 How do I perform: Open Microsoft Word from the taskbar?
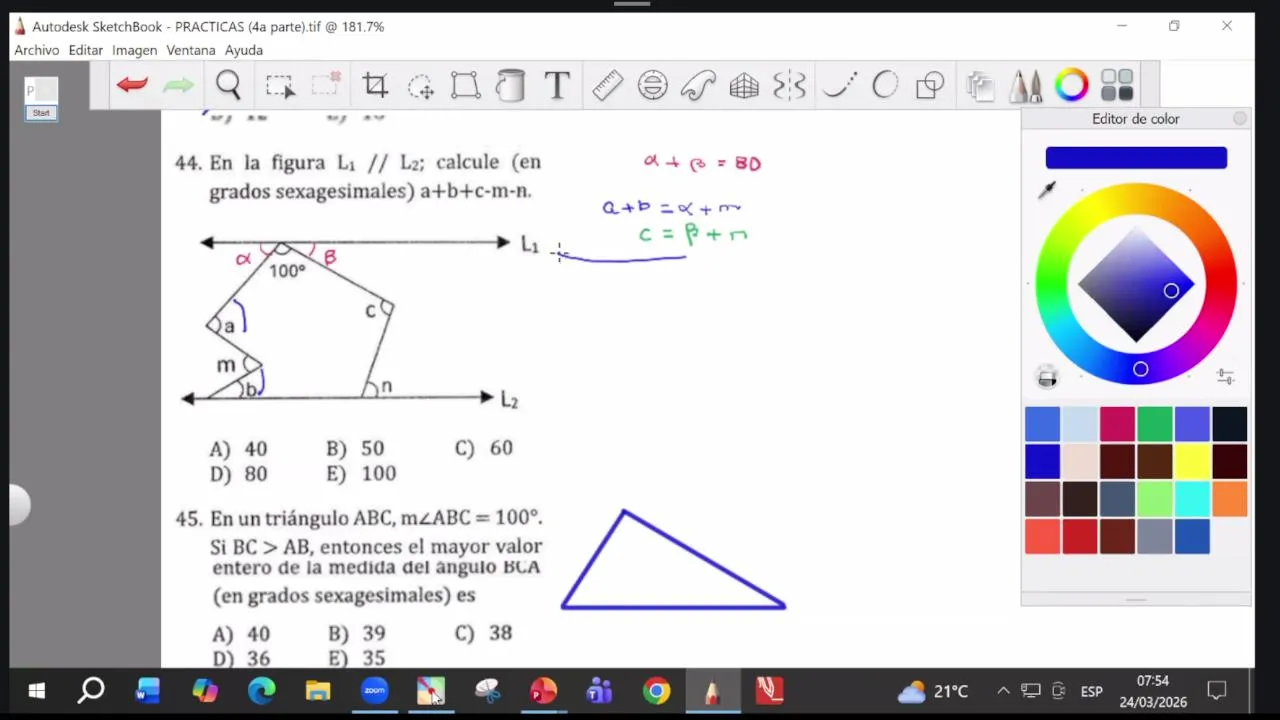click(x=148, y=691)
